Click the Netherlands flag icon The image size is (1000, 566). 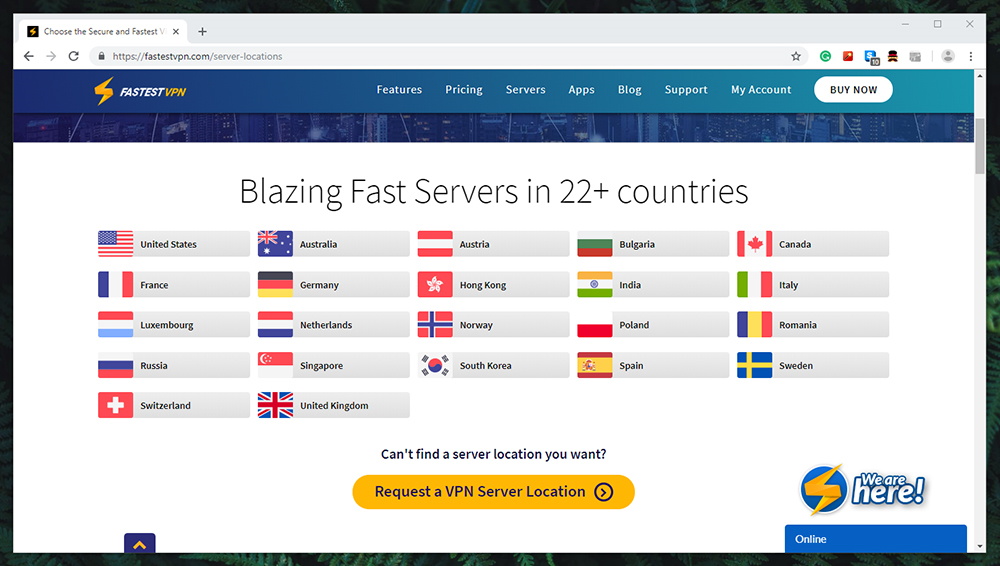pos(275,324)
